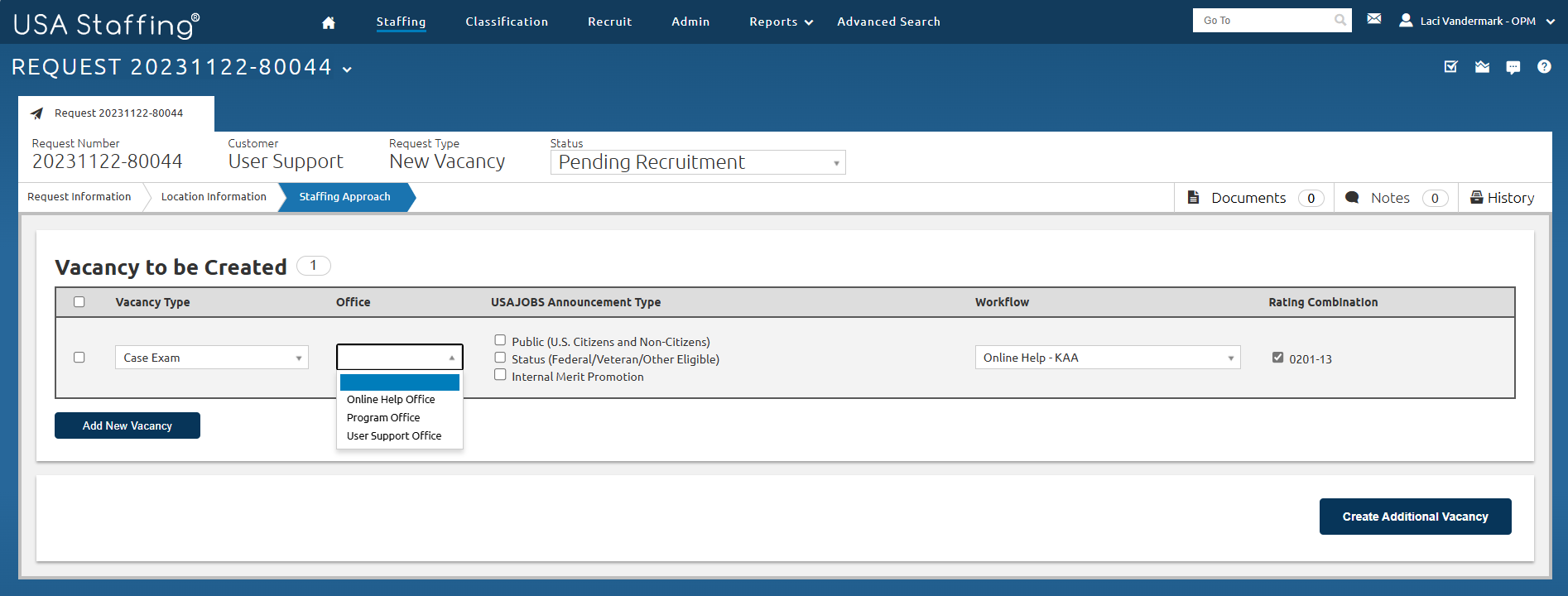
Task: Select Program Office option
Action: click(400, 418)
